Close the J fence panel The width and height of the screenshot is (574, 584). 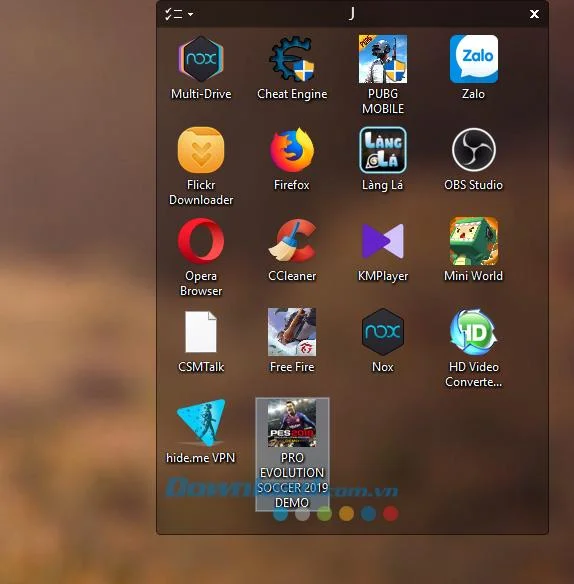pos(534,14)
